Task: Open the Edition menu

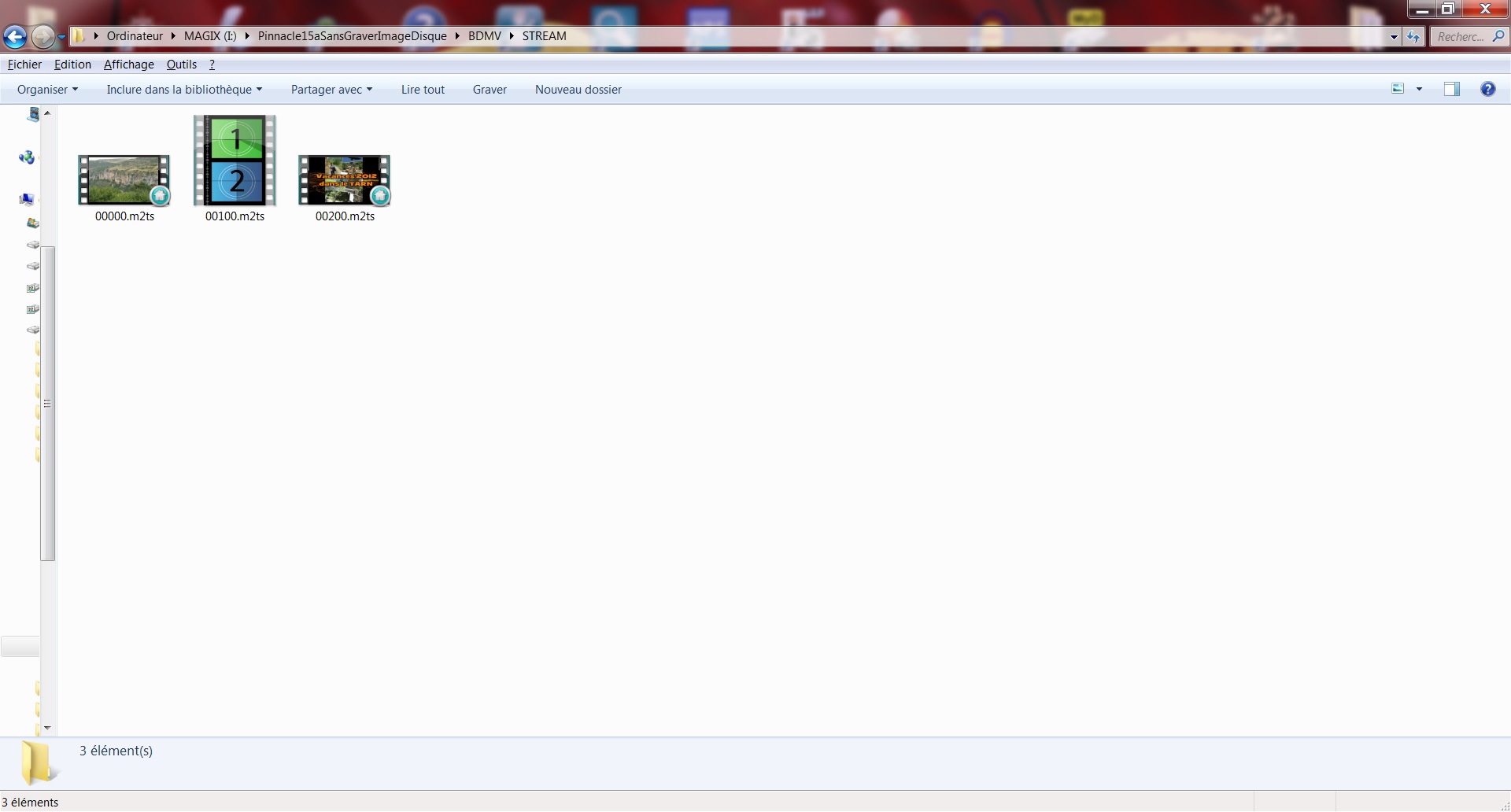Action: point(72,65)
